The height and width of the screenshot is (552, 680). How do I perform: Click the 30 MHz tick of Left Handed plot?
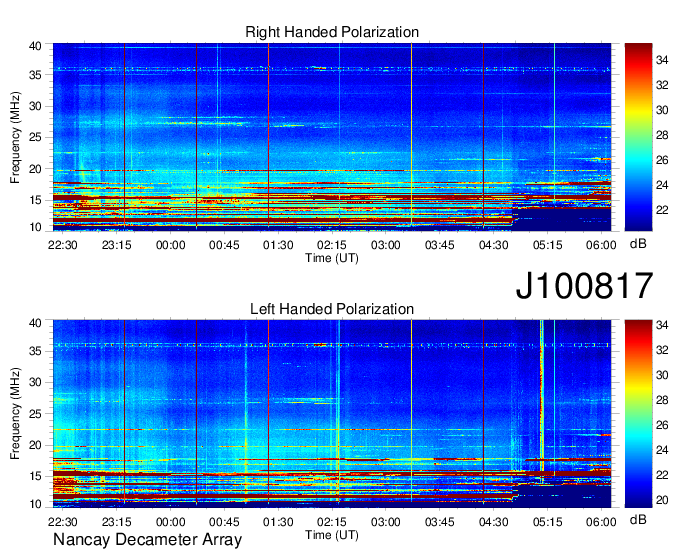35,382
